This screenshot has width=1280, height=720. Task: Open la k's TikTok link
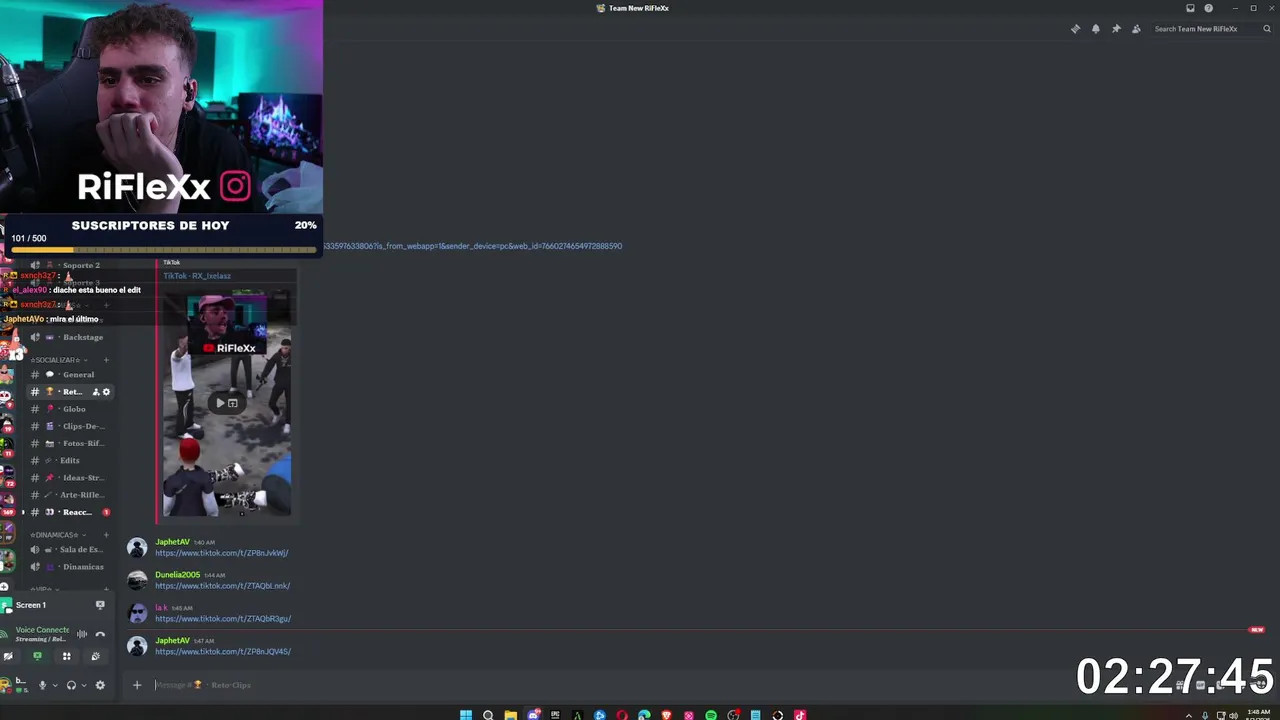click(223, 619)
